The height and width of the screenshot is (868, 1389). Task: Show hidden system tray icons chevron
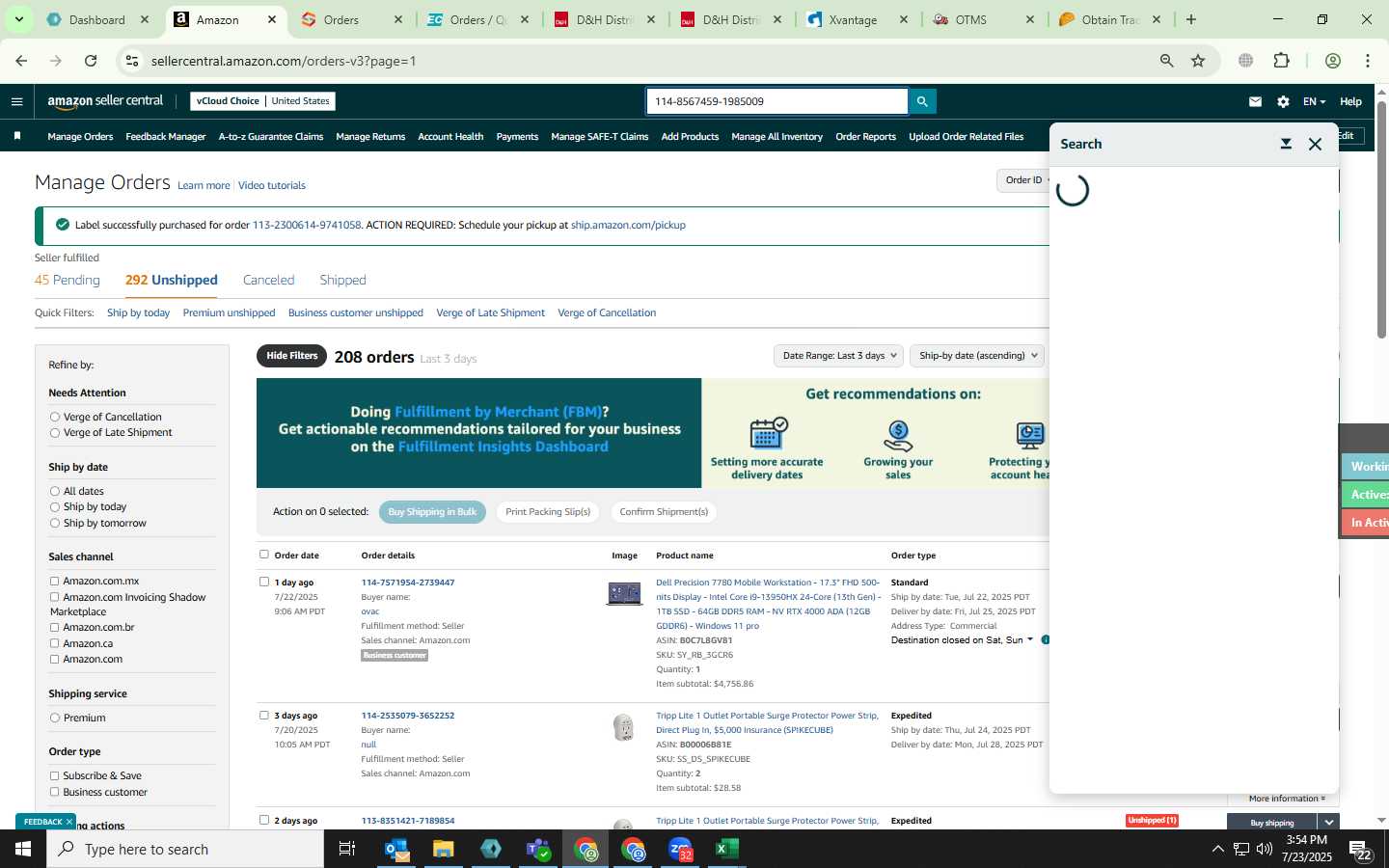[1217, 849]
